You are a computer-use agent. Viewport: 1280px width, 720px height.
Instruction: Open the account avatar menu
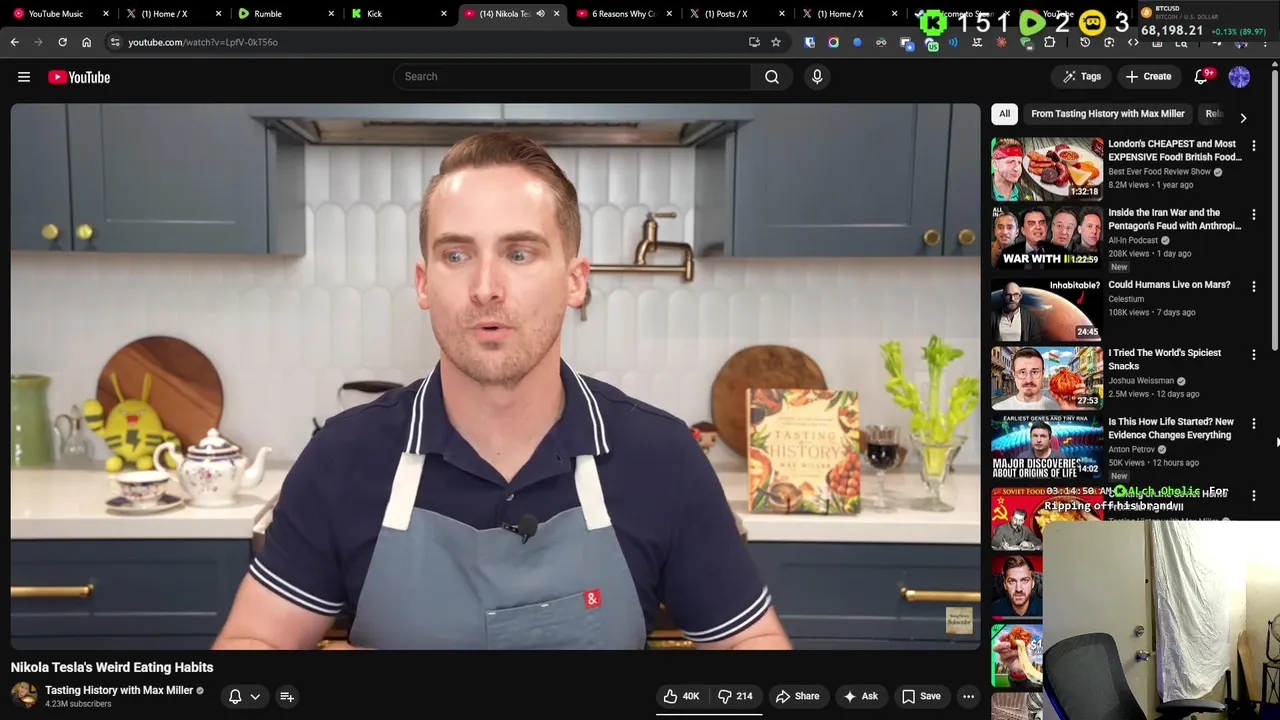click(1239, 77)
